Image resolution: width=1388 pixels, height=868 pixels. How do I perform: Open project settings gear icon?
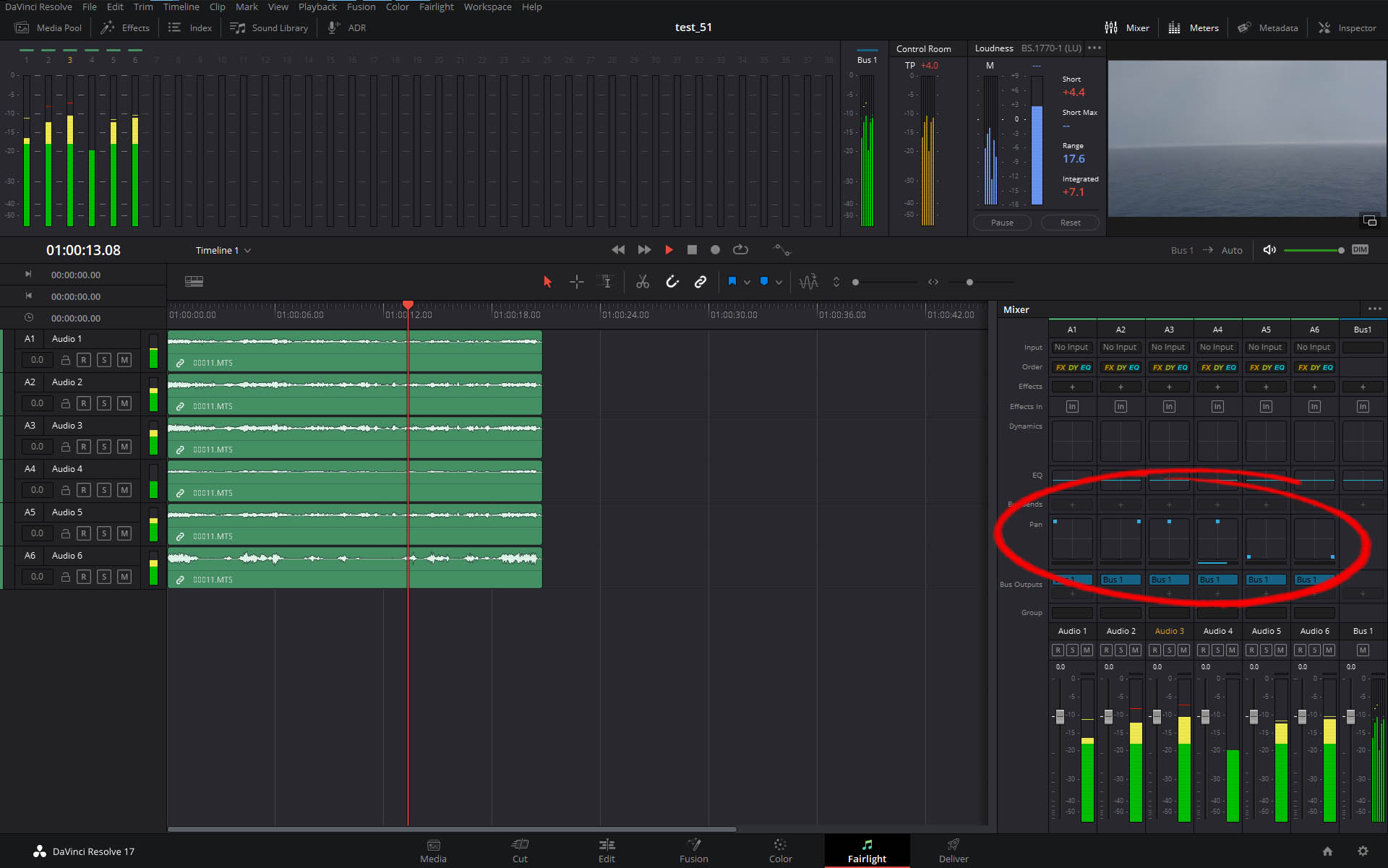pyautogui.click(x=1363, y=851)
